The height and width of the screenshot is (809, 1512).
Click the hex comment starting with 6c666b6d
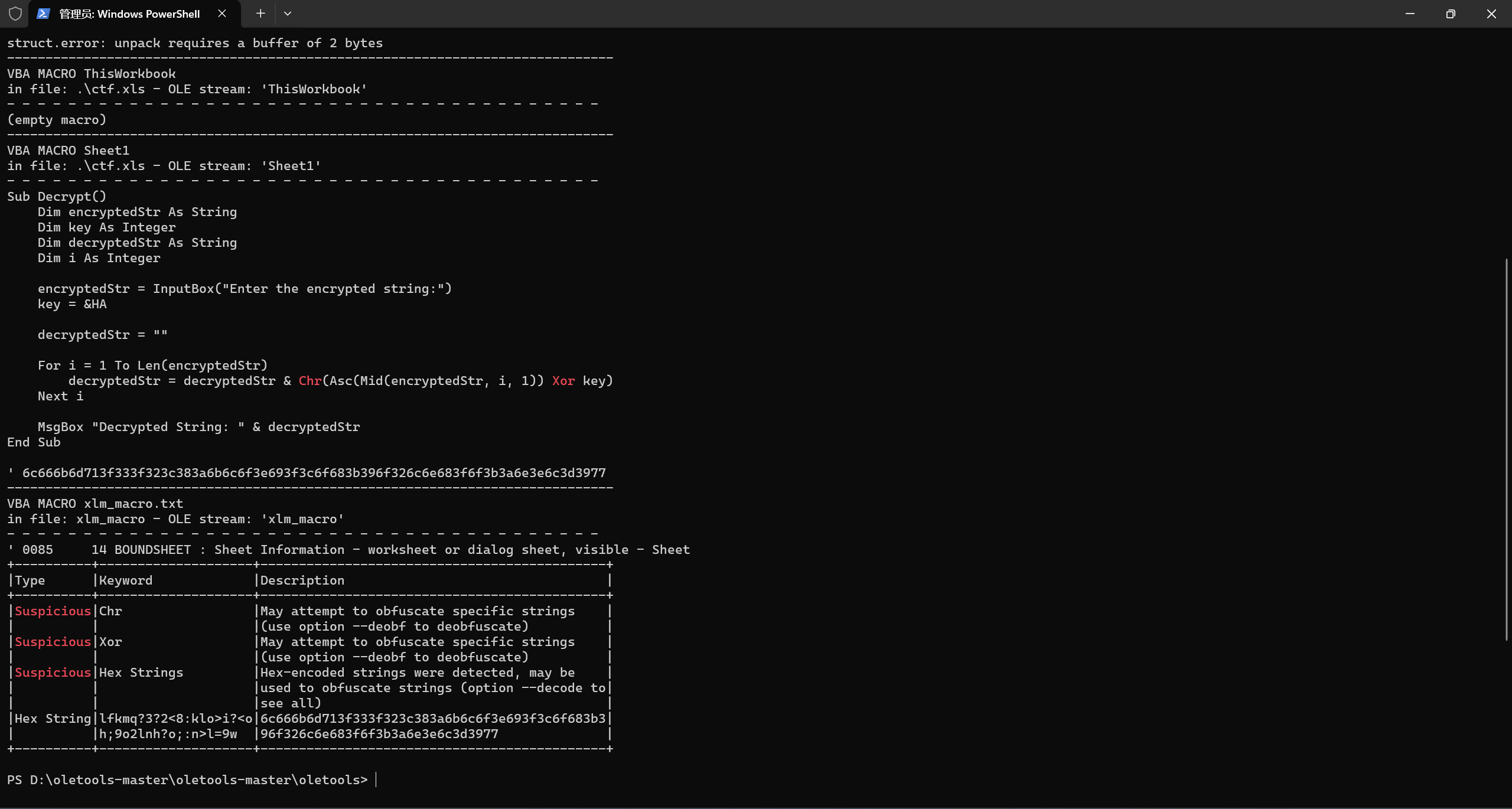pyautogui.click(x=313, y=473)
